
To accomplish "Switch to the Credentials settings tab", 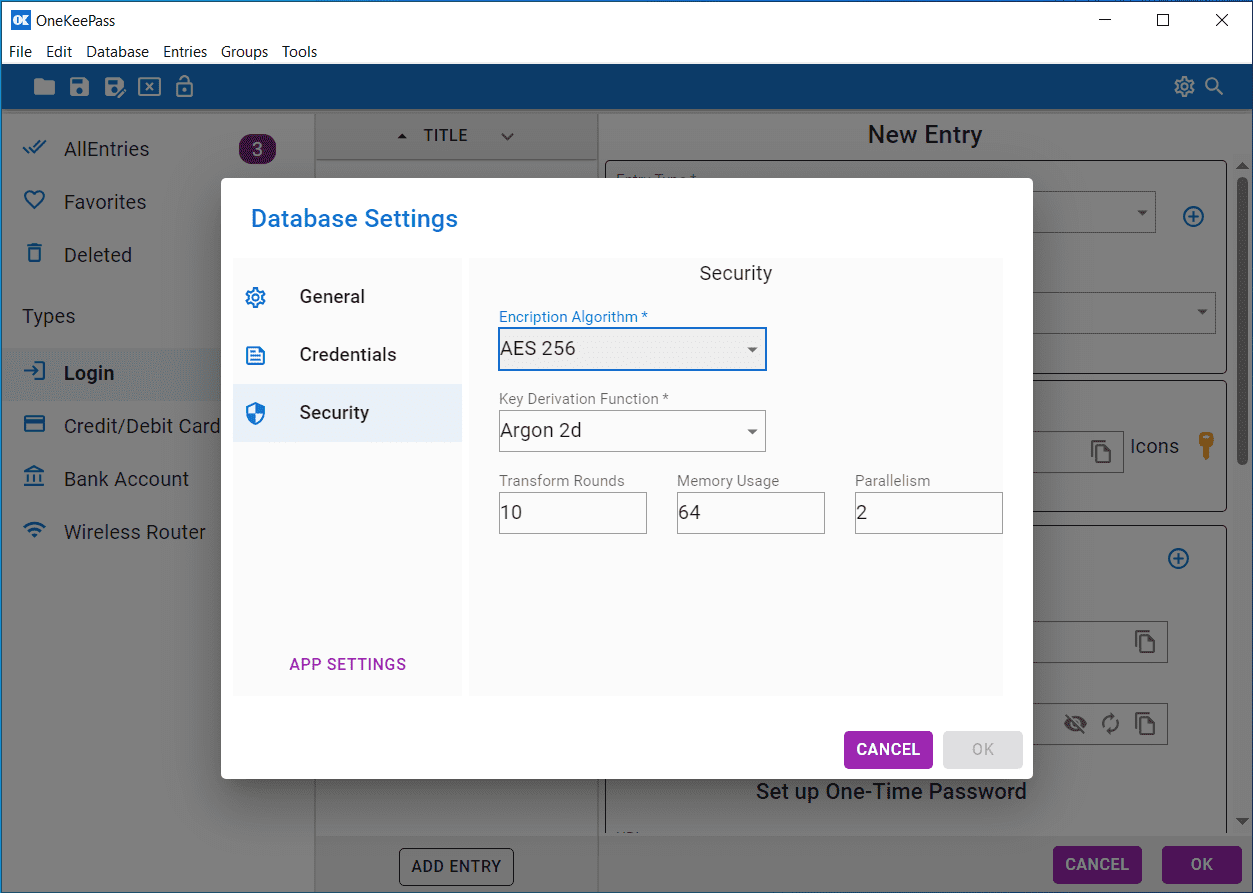I will 347,355.
